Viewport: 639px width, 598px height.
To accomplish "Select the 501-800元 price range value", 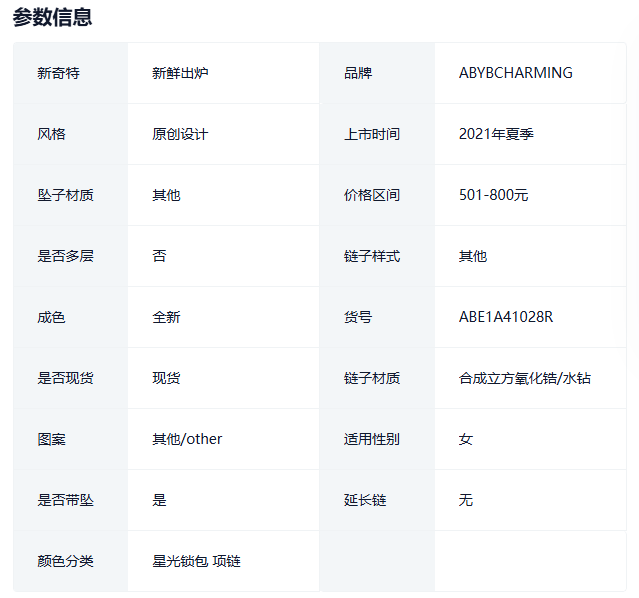I will tap(493, 195).
